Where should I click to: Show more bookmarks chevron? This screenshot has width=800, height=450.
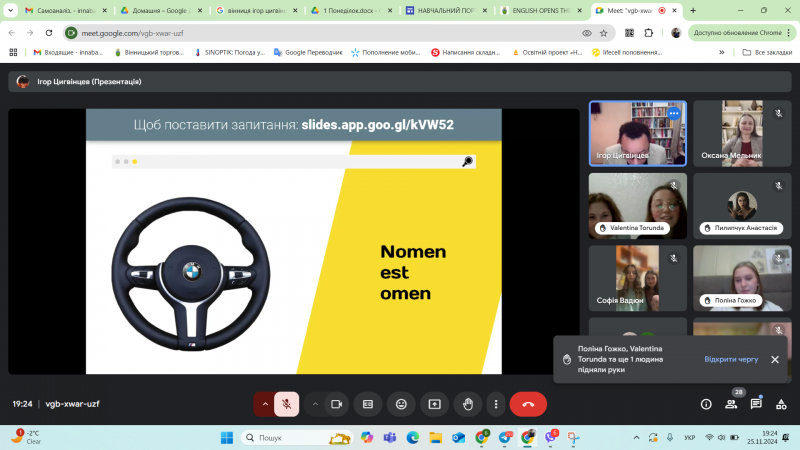point(721,52)
